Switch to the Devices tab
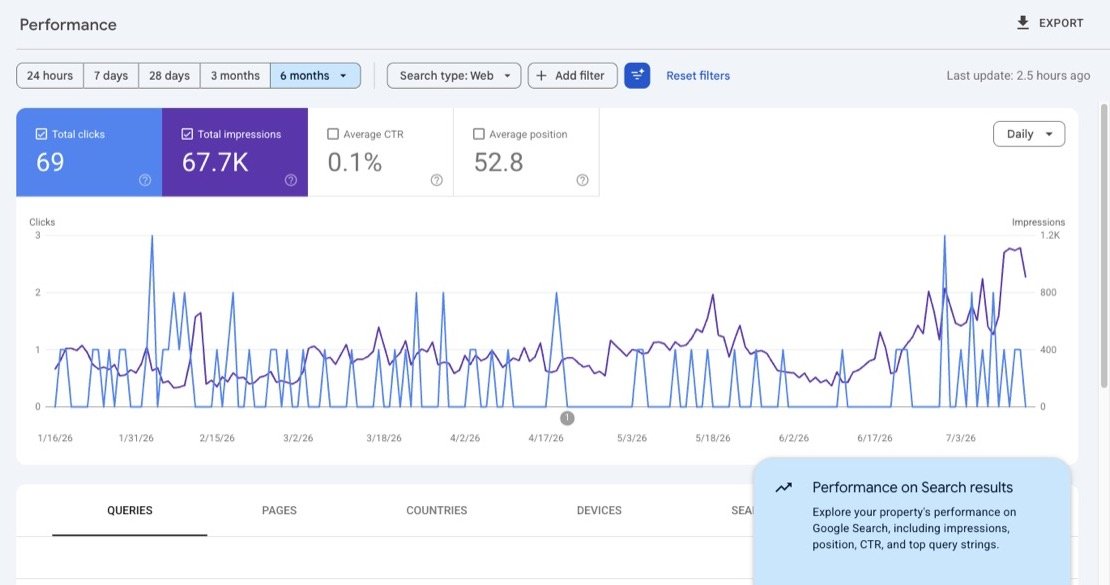This screenshot has width=1110, height=585. click(599, 510)
